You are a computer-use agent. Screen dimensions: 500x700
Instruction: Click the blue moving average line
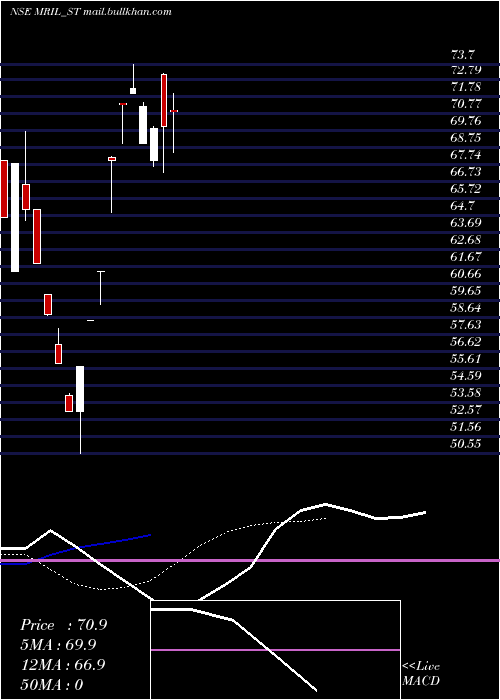click(x=76, y=550)
